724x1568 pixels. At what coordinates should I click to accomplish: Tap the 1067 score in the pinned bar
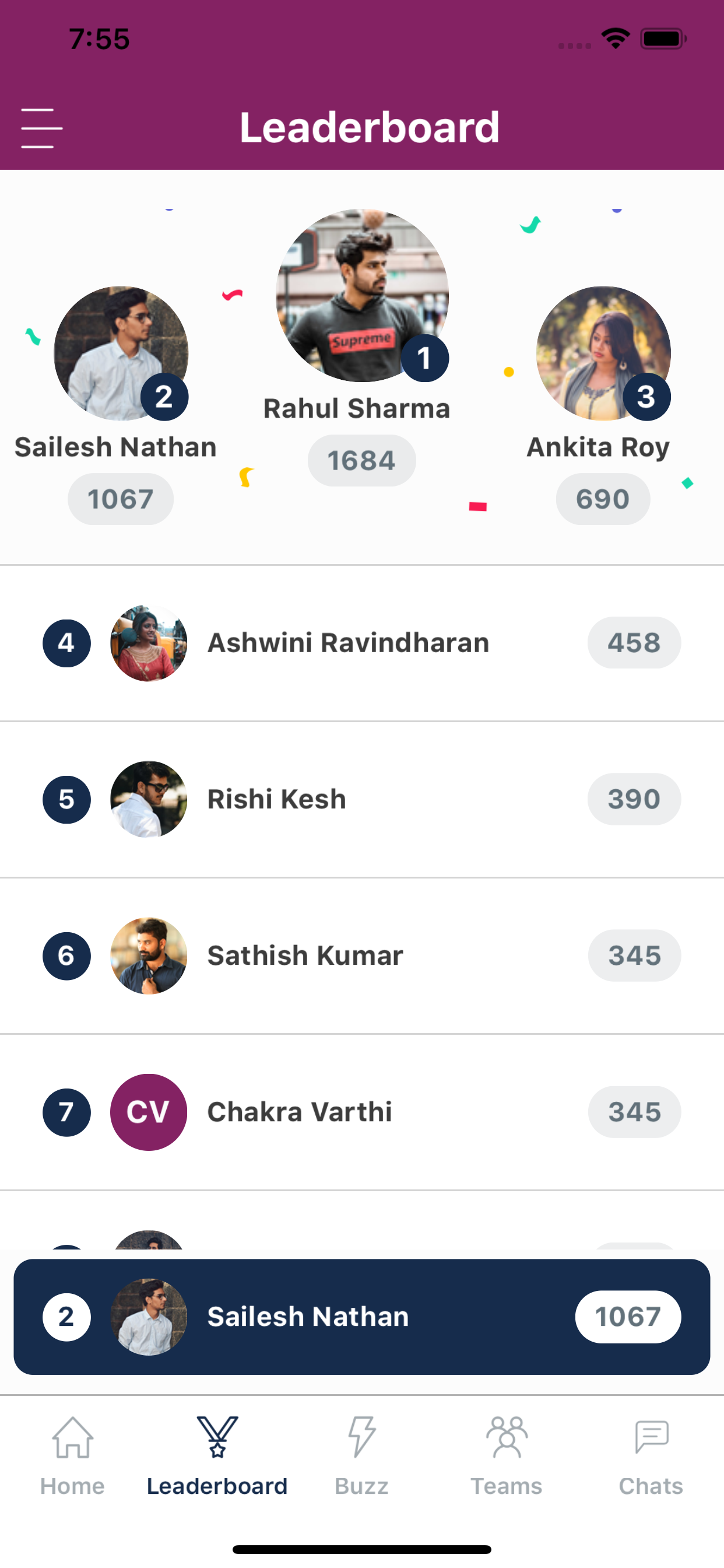pyautogui.click(x=628, y=1317)
